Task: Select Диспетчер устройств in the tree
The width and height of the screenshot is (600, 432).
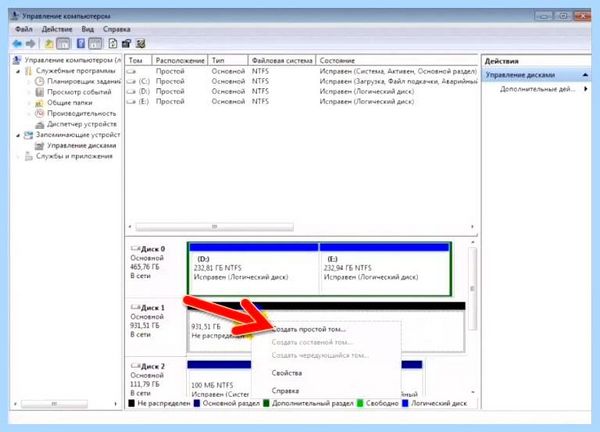Action: [x=82, y=124]
